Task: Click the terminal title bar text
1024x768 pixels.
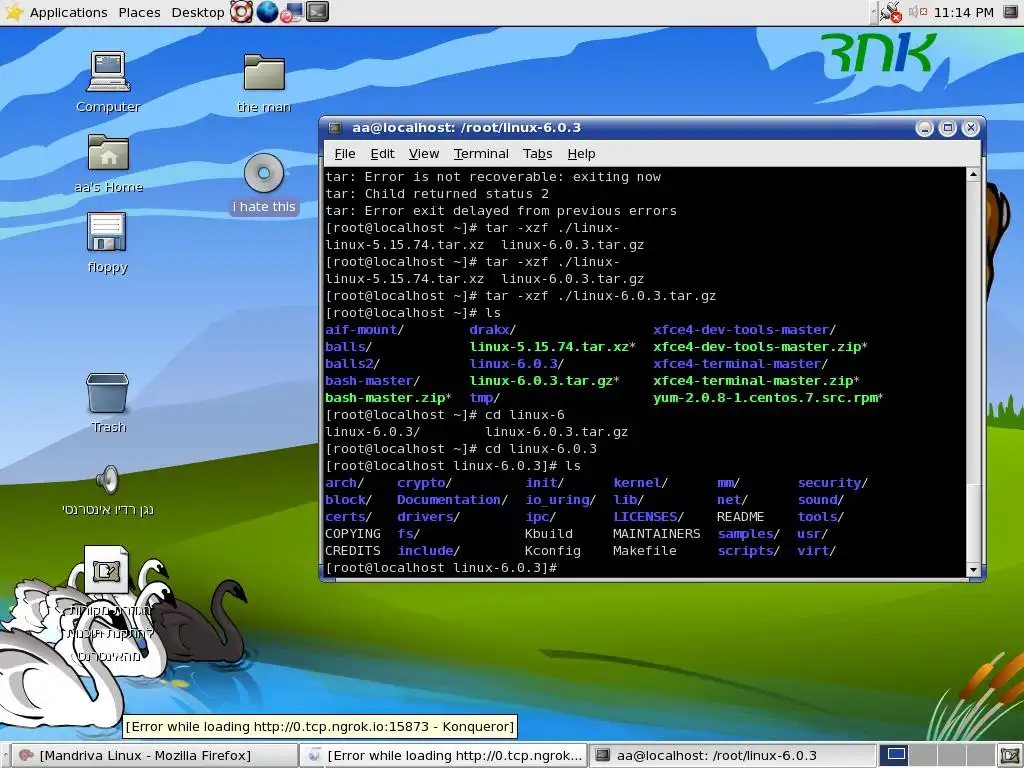Action: (466, 128)
